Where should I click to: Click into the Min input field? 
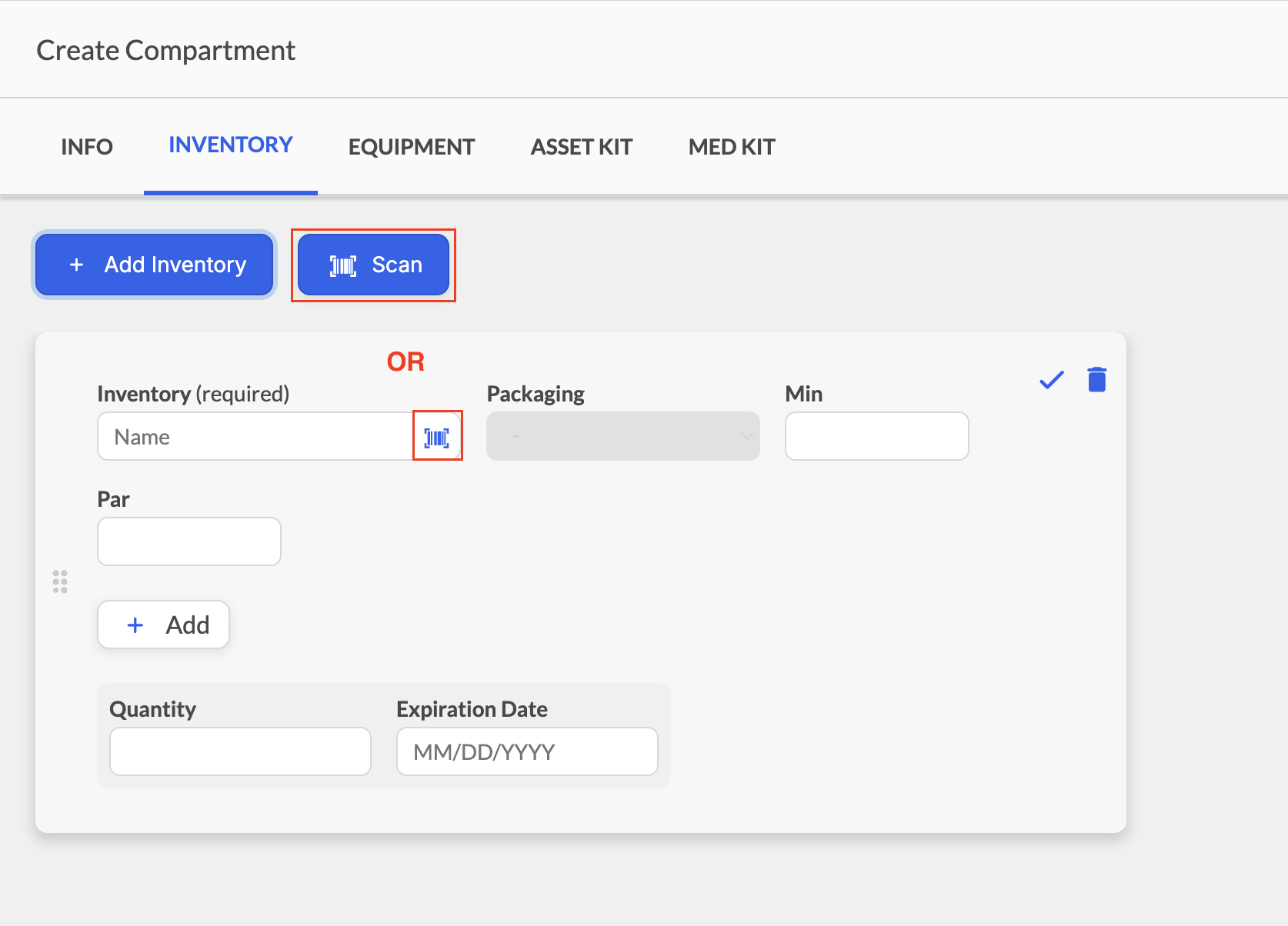877,436
